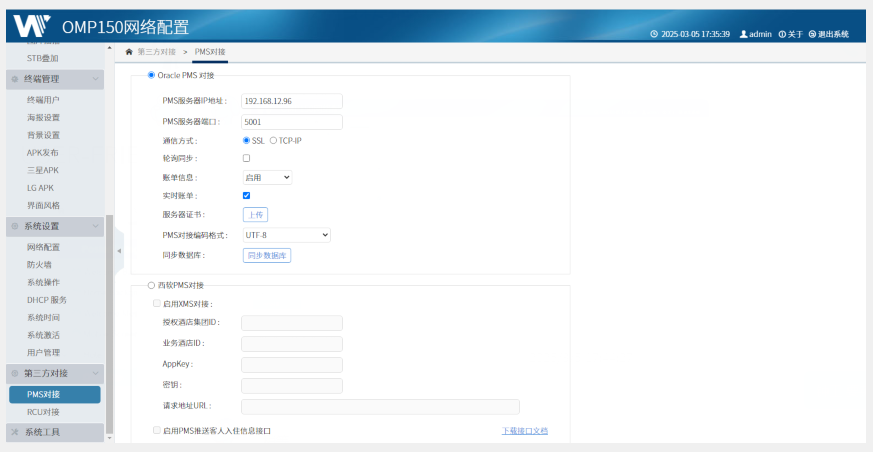This screenshot has height=452, width=873.
Task: Open 用户管理 in the sidebar
Action: [43, 353]
